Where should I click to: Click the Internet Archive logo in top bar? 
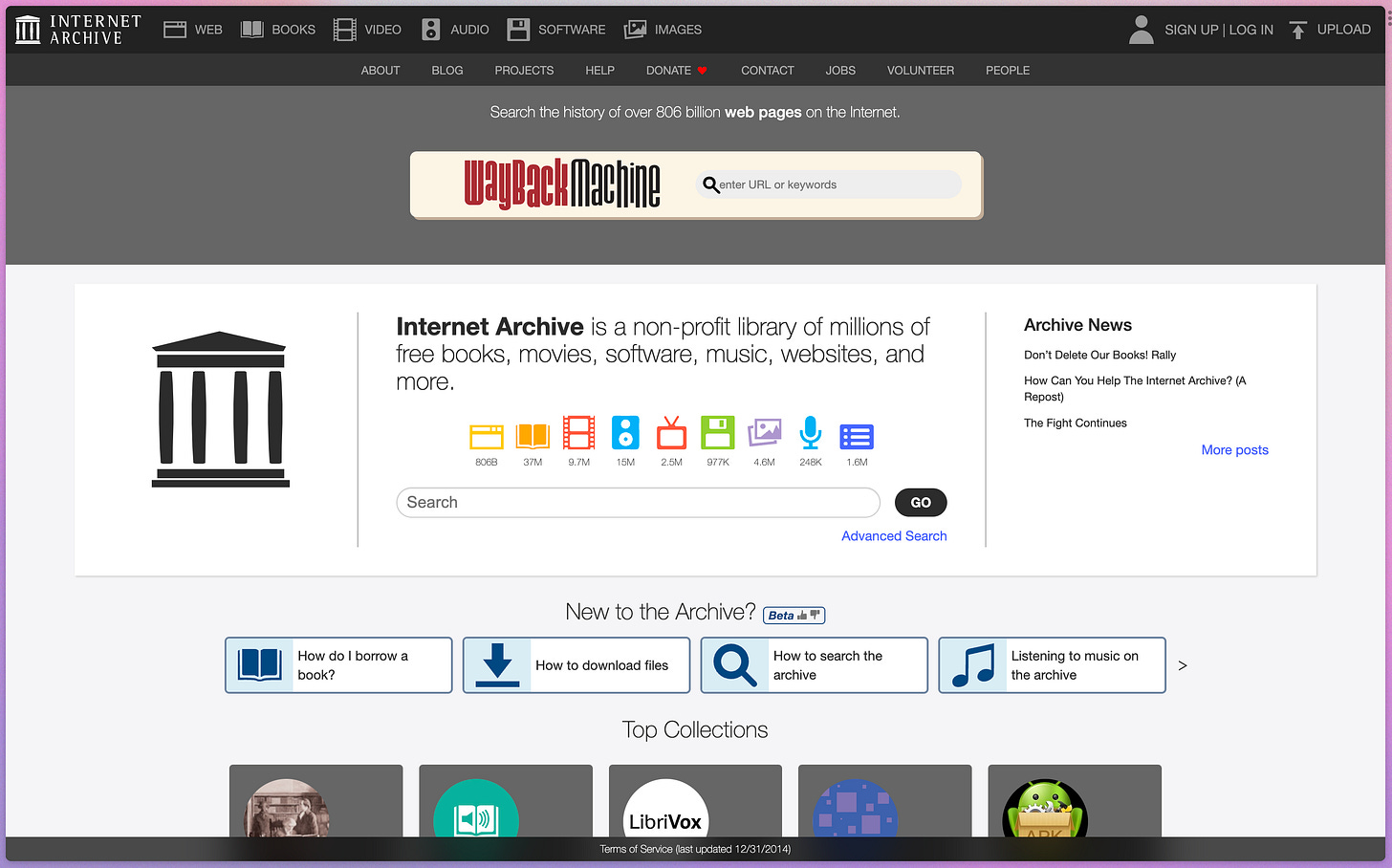78,30
